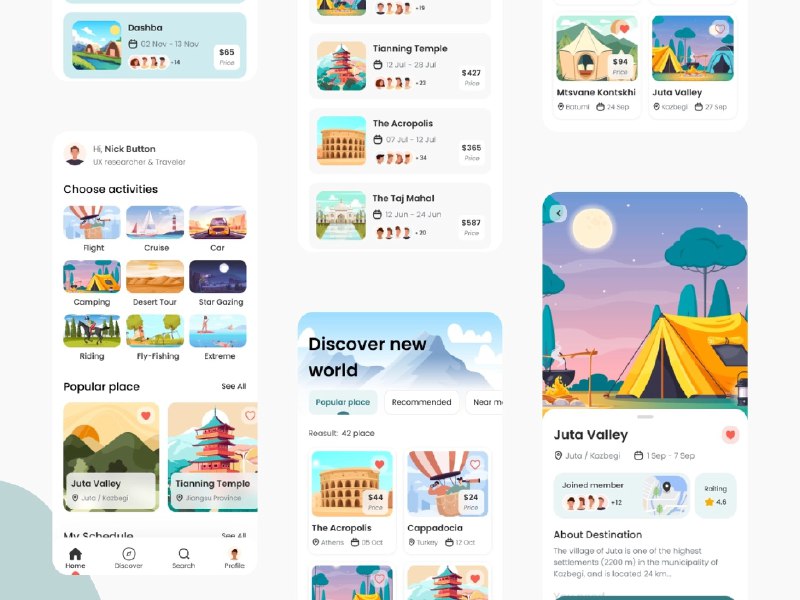The image size is (800, 600).
Task: Select the Camping activity tile
Action: point(92,283)
